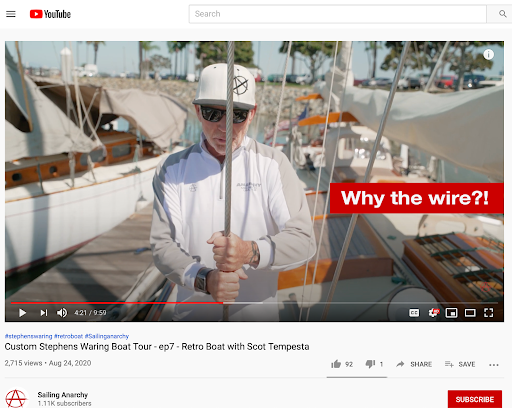Subscribe to Sailing Anarchy channel
This screenshot has height=408, width=512.
coord(475,399)
